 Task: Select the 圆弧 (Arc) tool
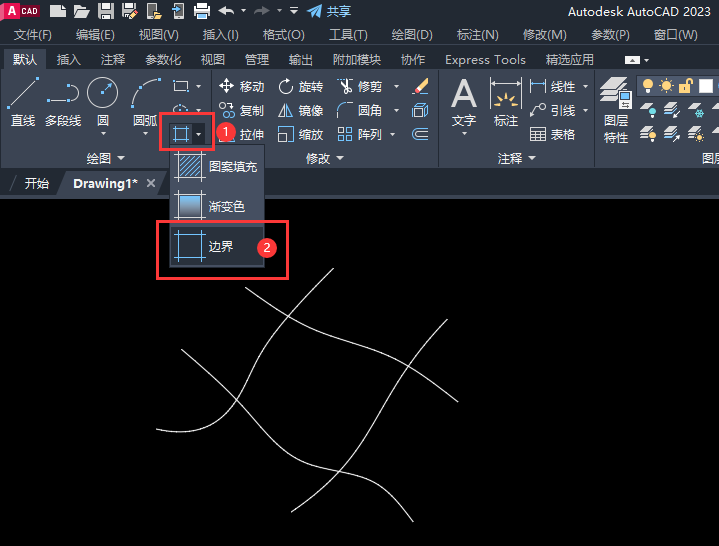pos(145,102)
